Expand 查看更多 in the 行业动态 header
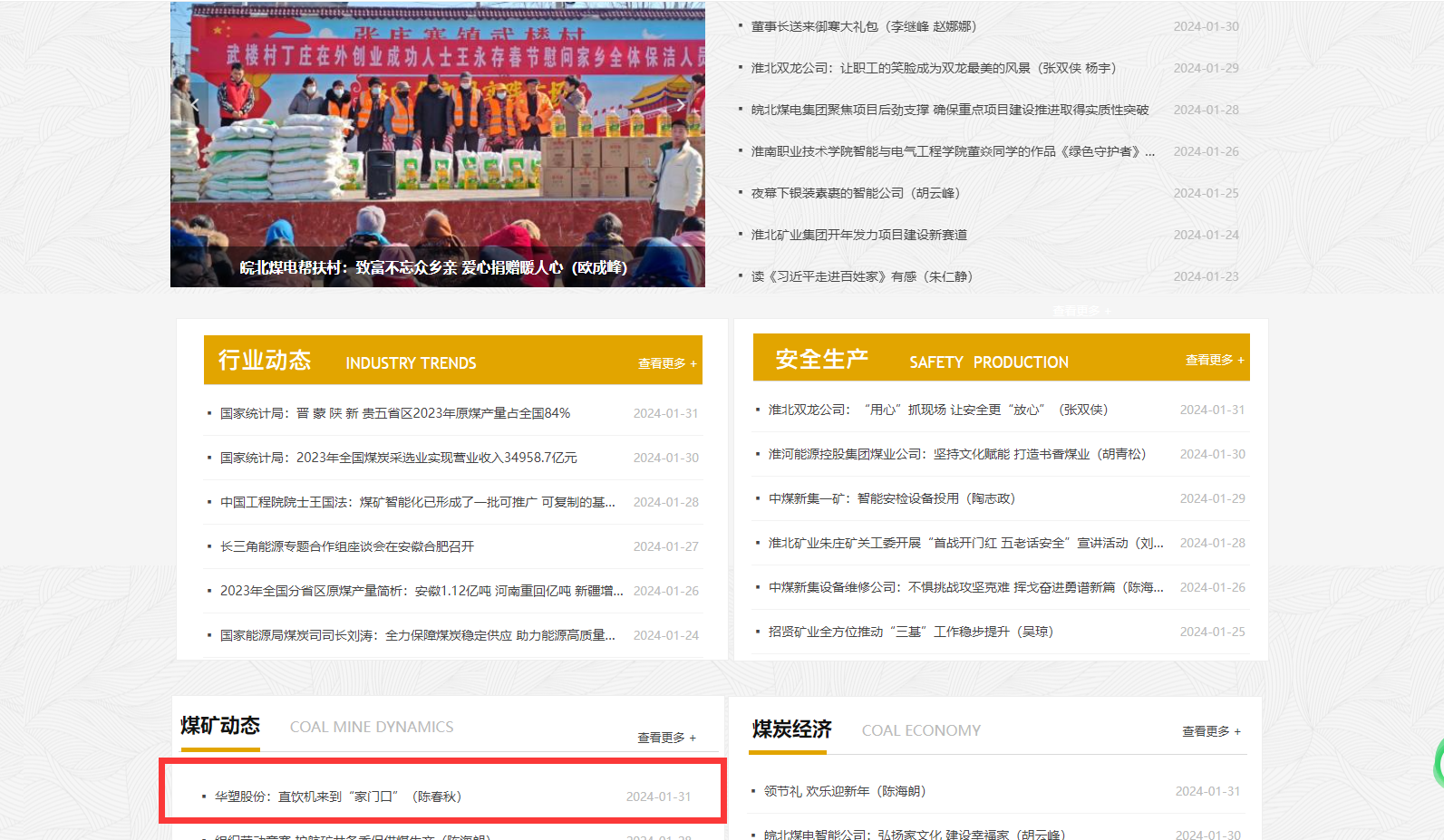Screen dimensions: 1444x840 (x=666, y=363)
